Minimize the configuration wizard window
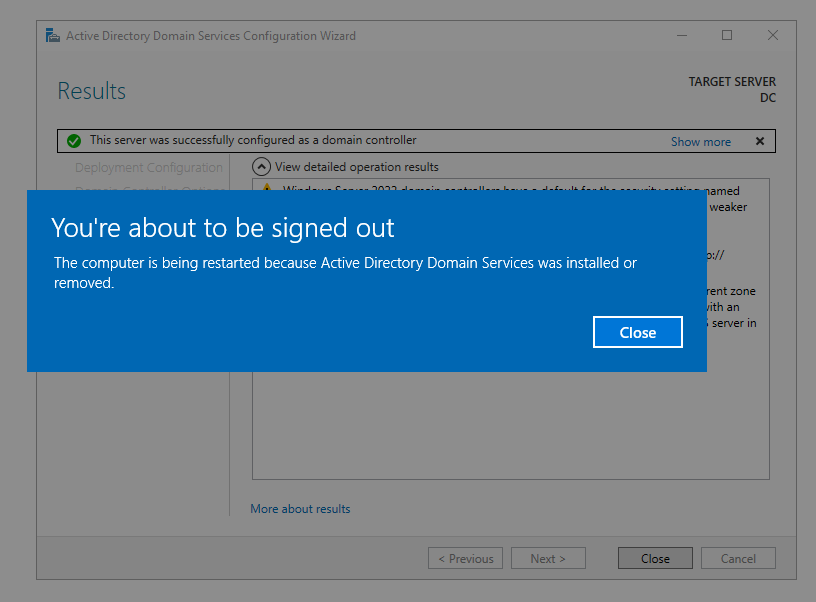This screenshot has width=816, height=602. (681, 36)
